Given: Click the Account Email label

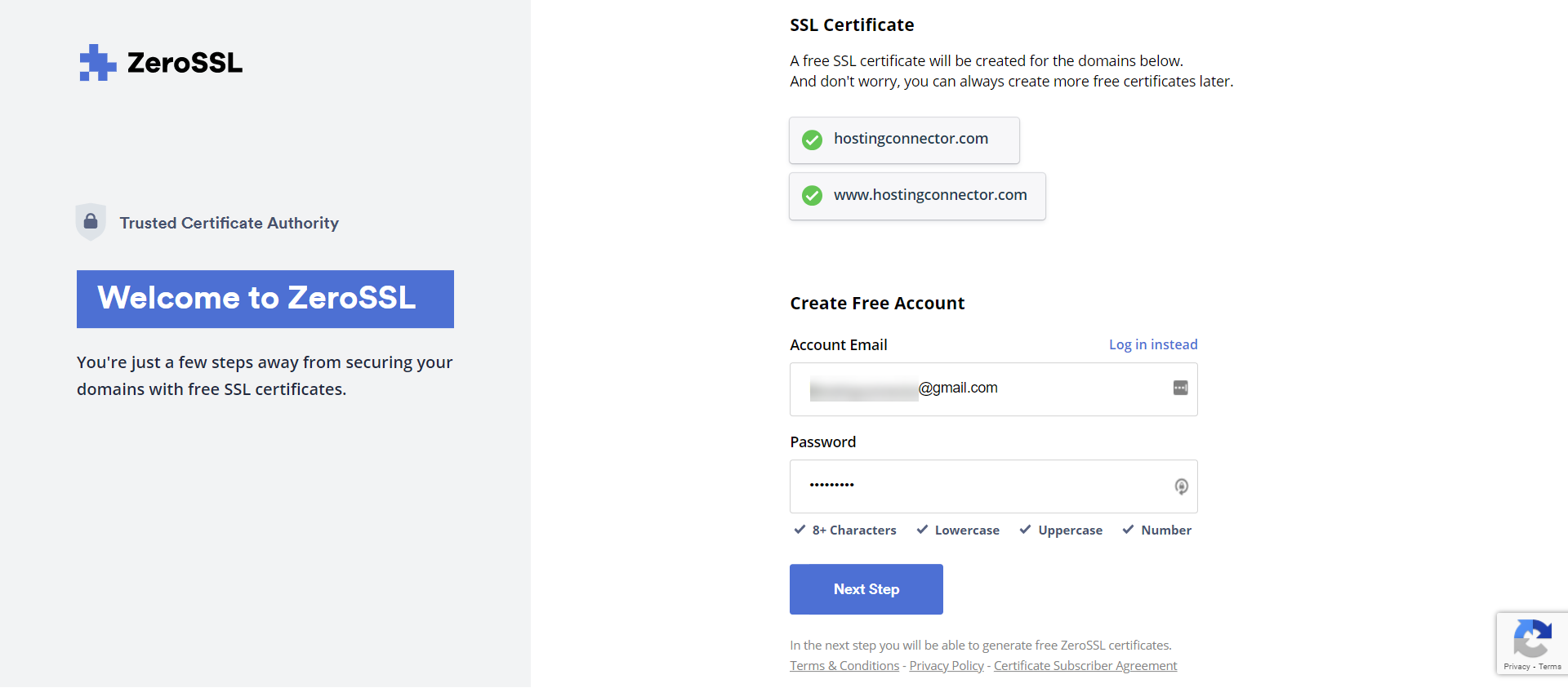Looking at the screenshot, I should pos(838,345).
